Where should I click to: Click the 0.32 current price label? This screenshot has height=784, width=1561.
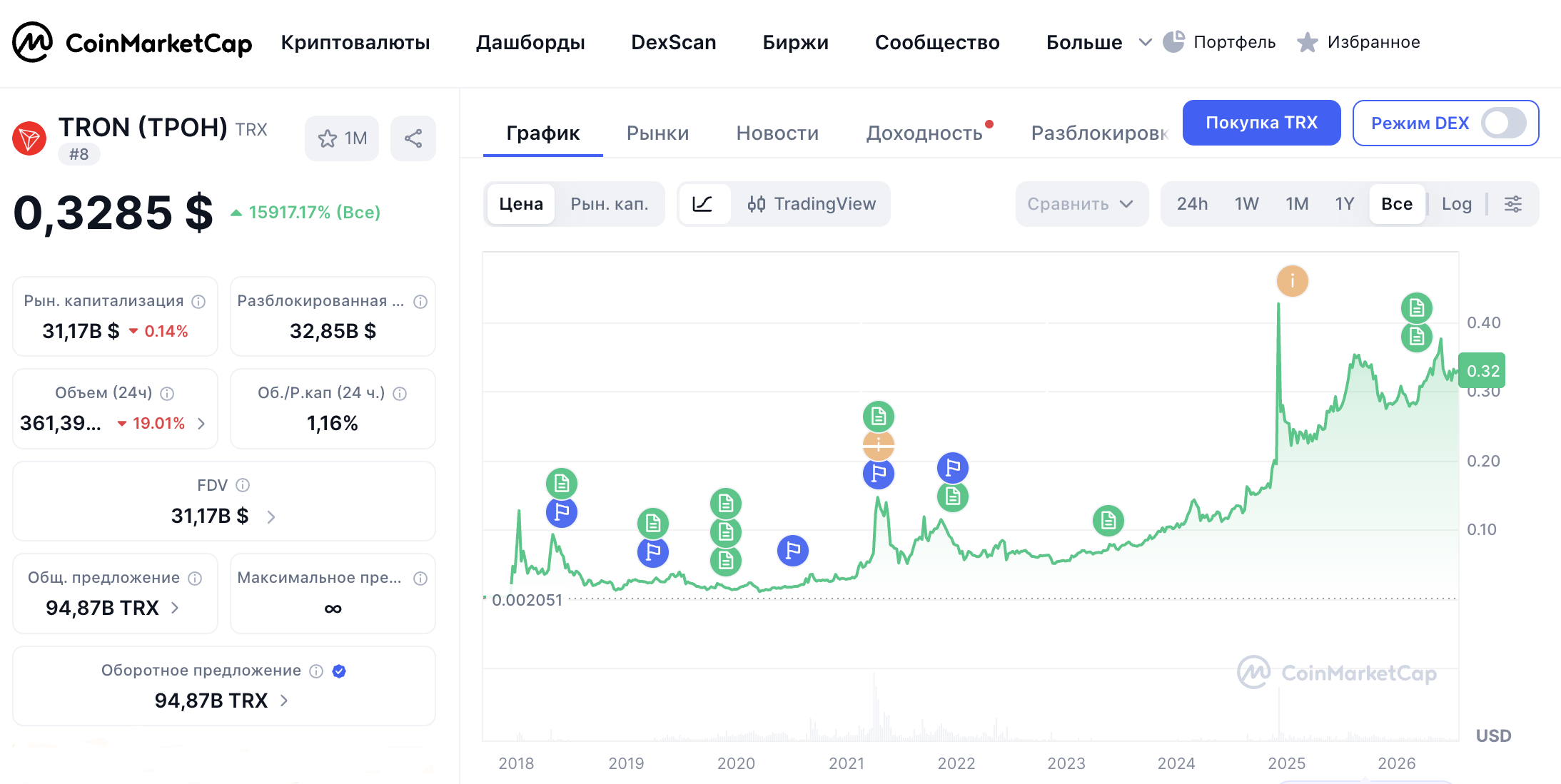(x=1482, y=371)
